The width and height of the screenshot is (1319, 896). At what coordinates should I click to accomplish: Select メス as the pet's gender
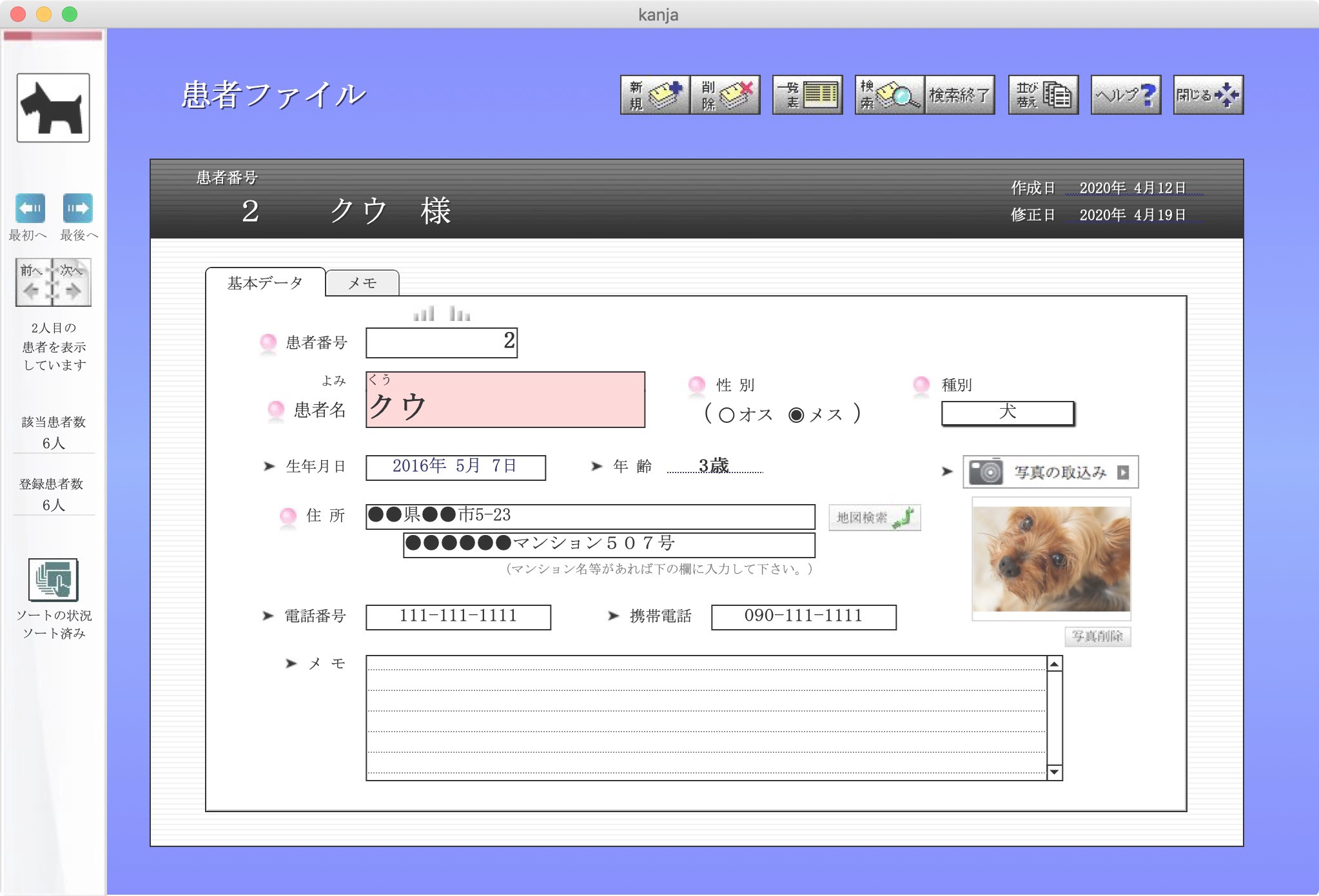pos(797,415)
